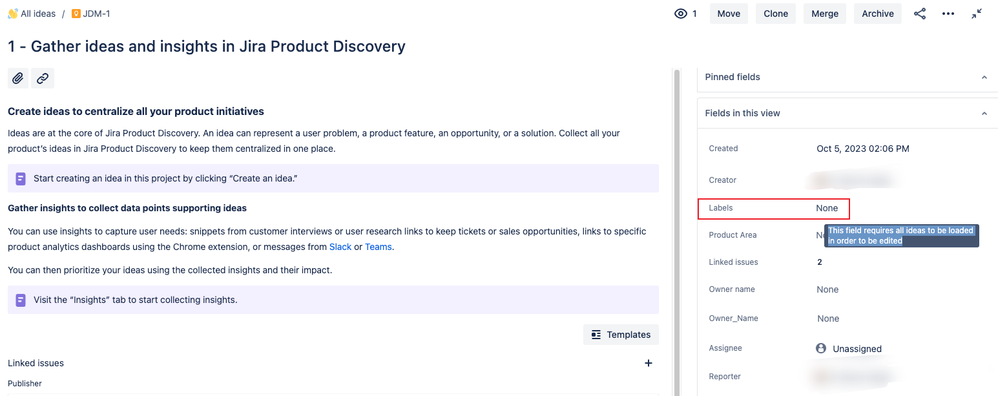Screen dimensions: 998x396
Task: Click the attachment paperclip icon
Action: click(x=18, y=78)
